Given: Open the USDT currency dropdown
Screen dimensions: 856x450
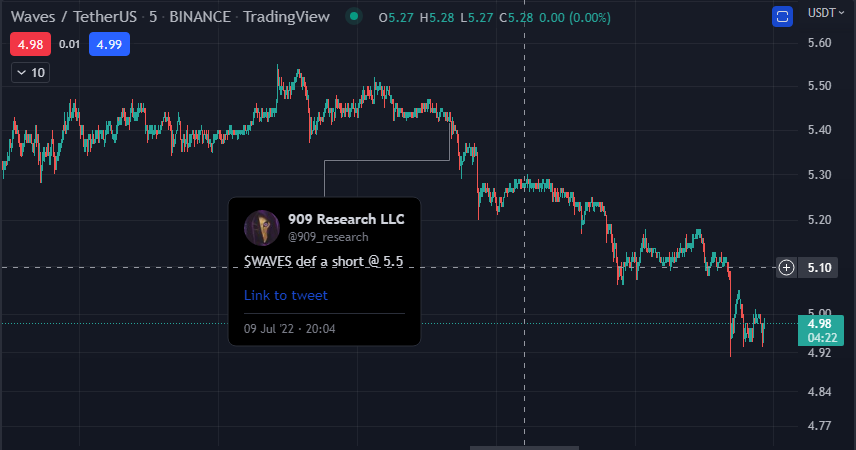Looking at the screenshot, I should tap(825, 13).
